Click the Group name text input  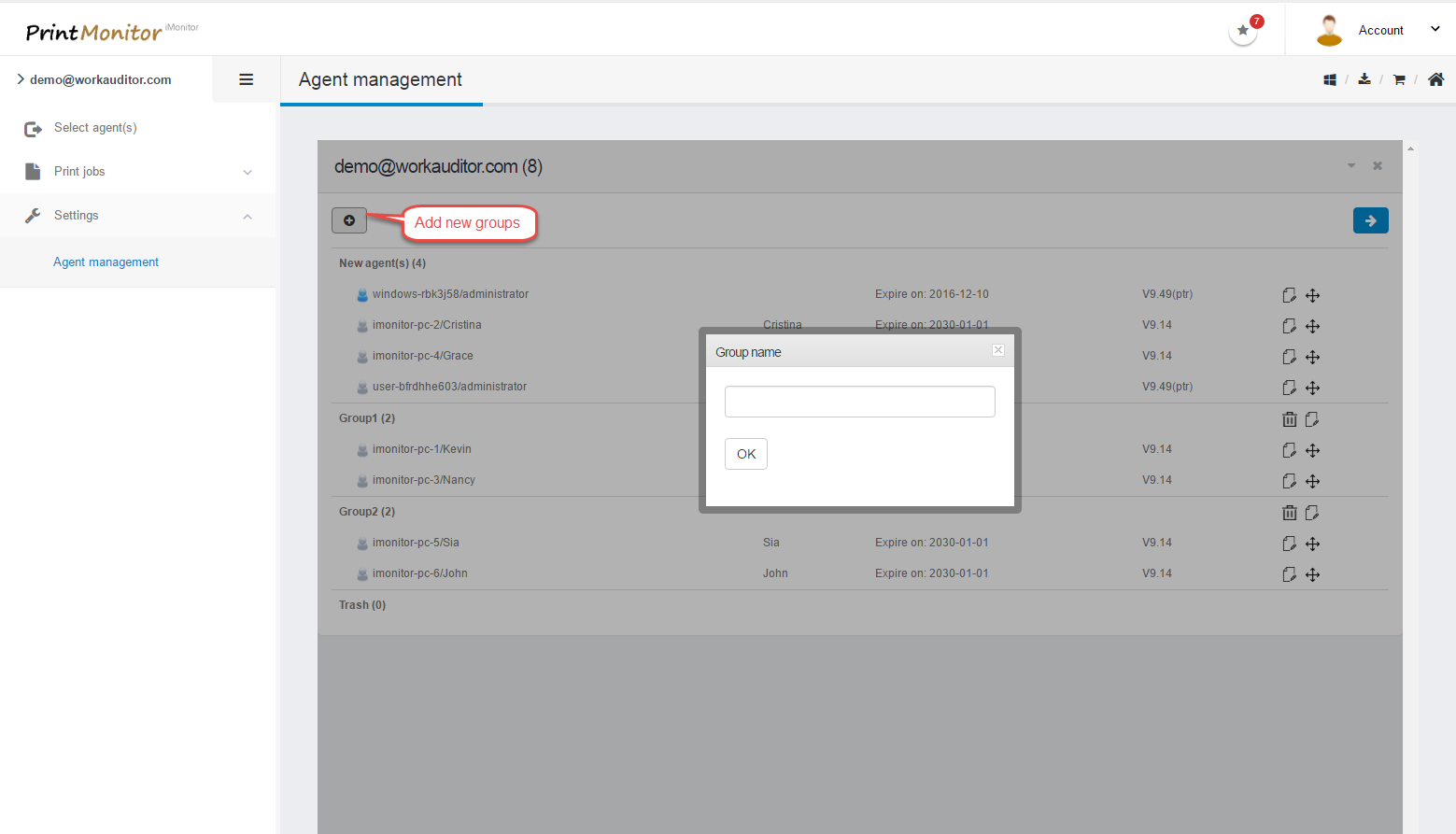click(859, 402)
